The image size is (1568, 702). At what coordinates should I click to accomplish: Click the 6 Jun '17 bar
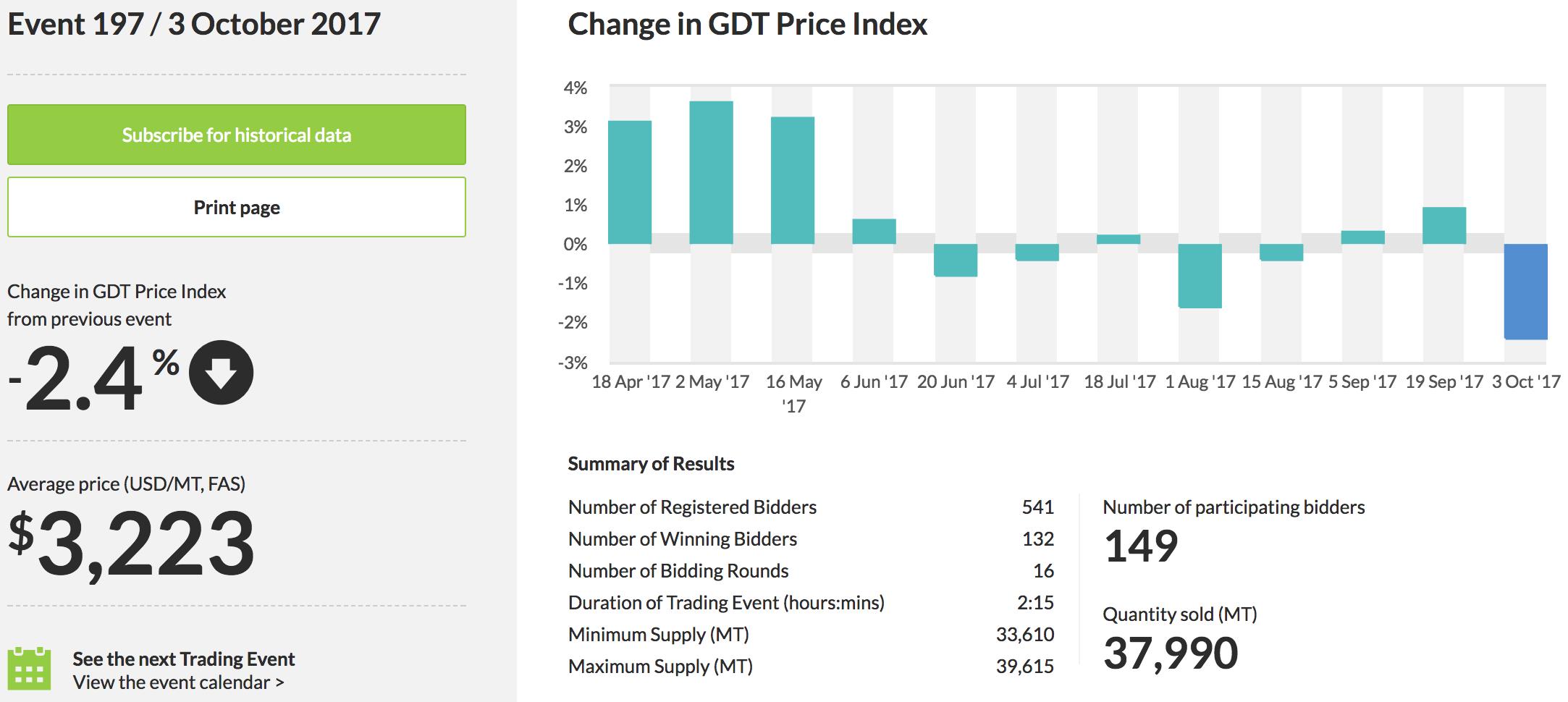coord(874,232)
